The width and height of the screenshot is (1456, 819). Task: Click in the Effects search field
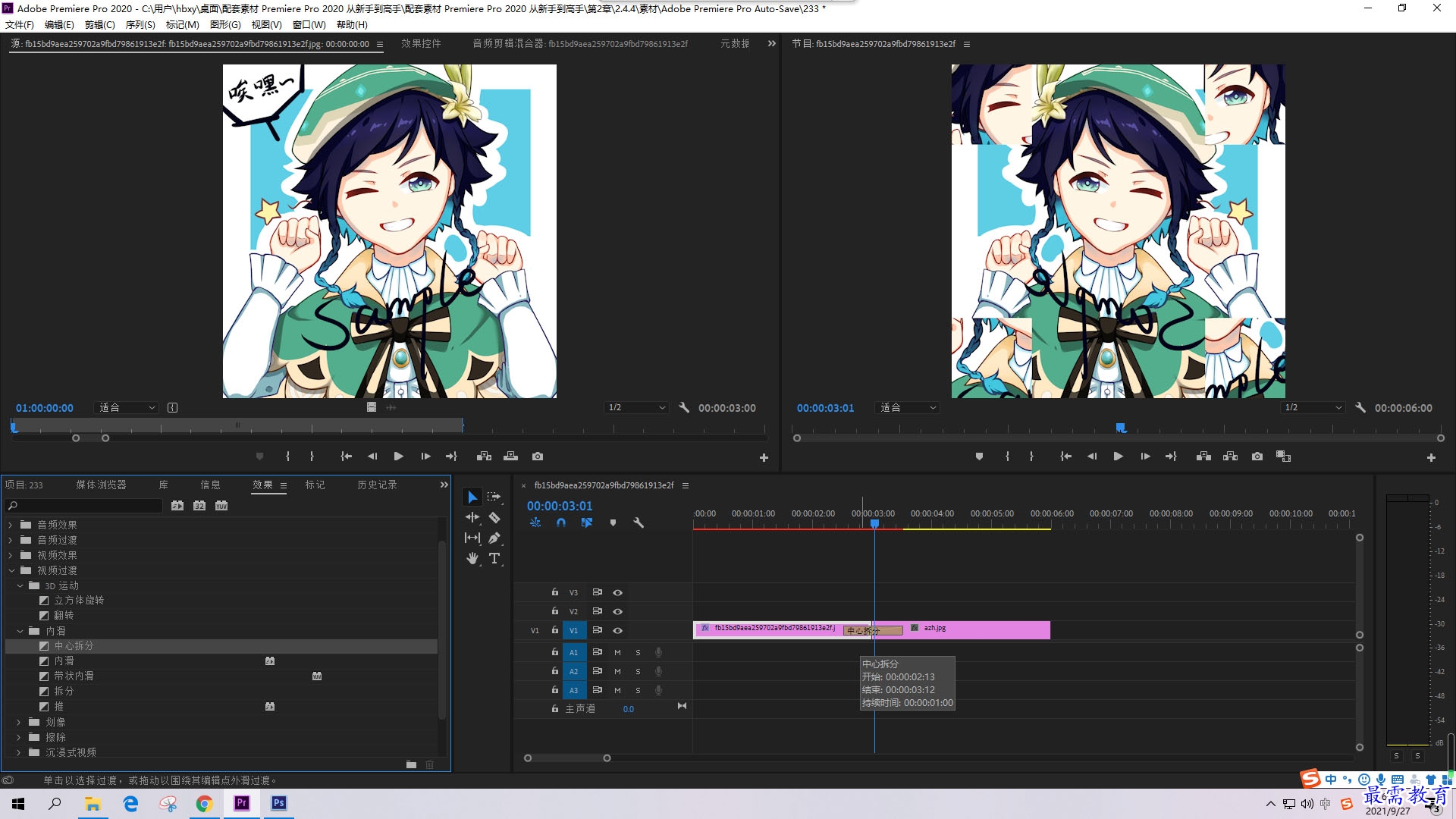click(85, 506)
